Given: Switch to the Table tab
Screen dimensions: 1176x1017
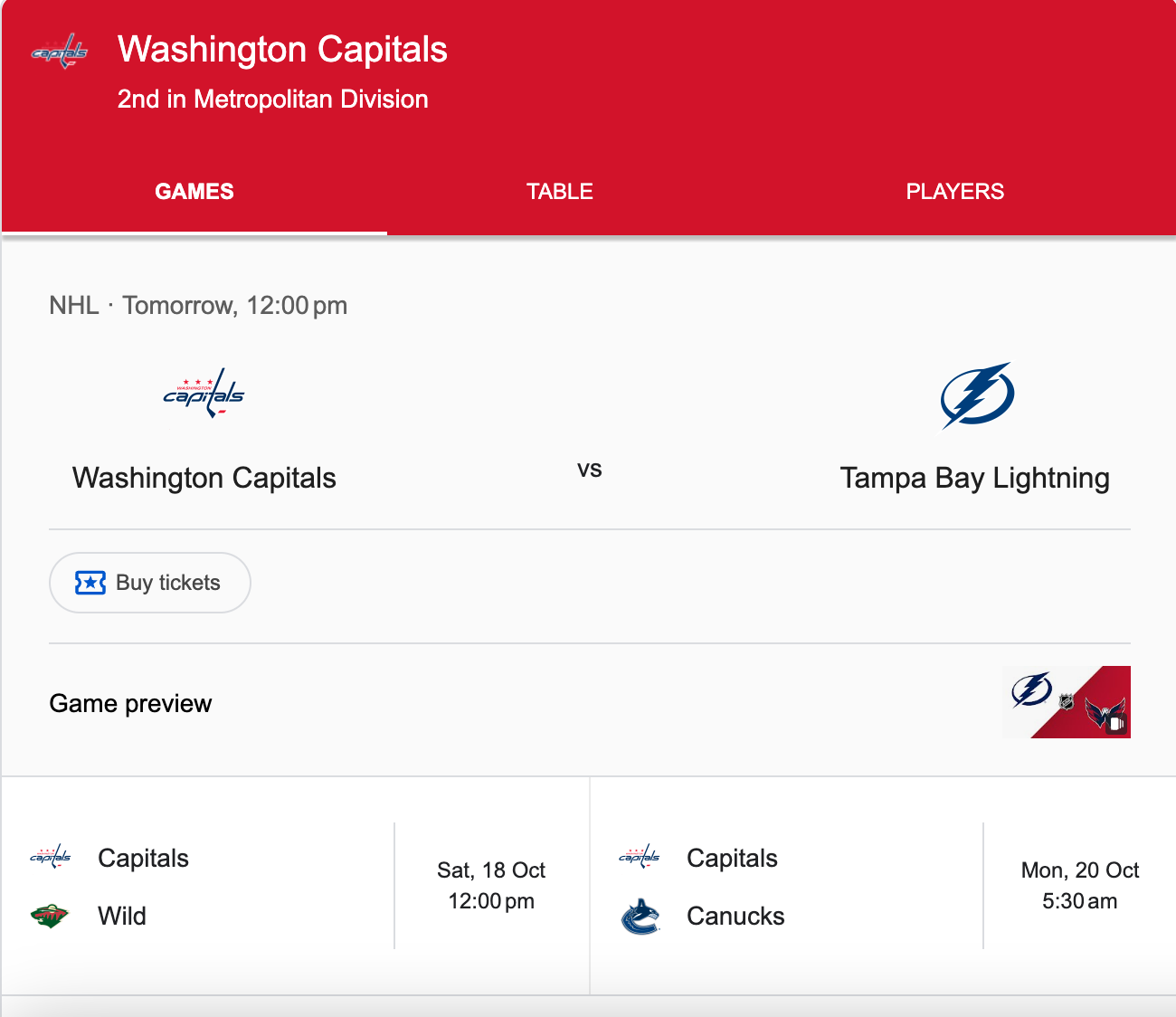Looking at the screenshot, I should pos(560,192).
